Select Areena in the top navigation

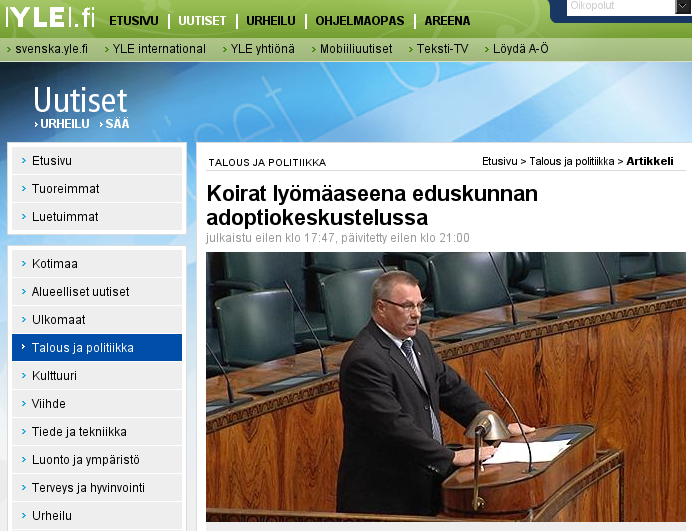pyautogui.click(x=448, y=20)
